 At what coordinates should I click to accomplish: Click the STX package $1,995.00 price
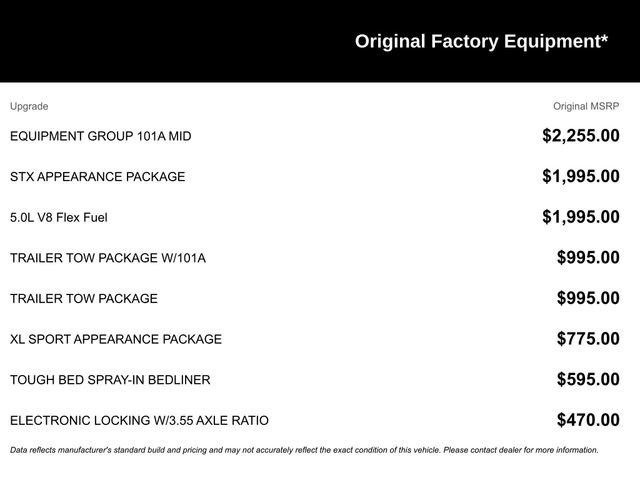tap(580, 177)
